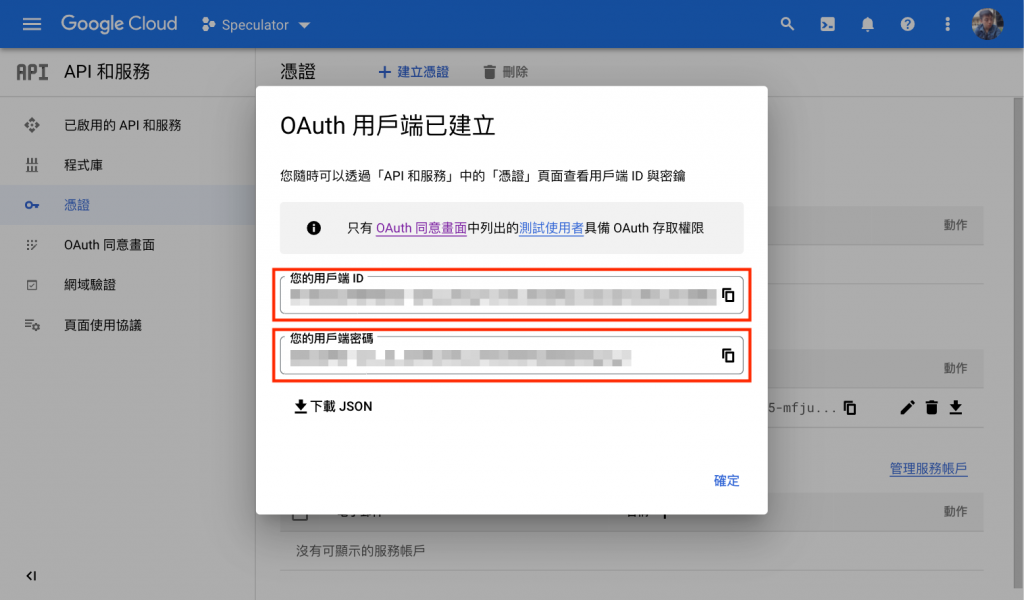Edit the OAuth client with pencil icon
This screenshot has width=1024, height=600.
(907, 408)
